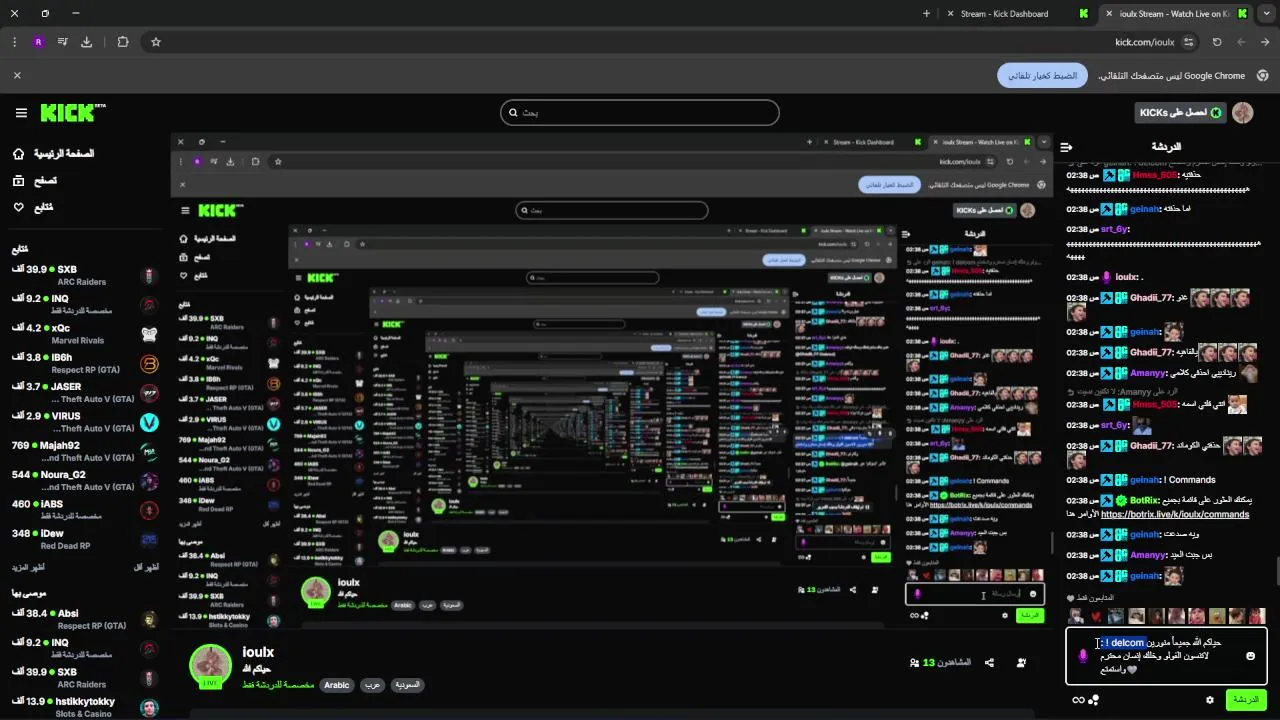Expand the following list with show more

click(30, 567)
